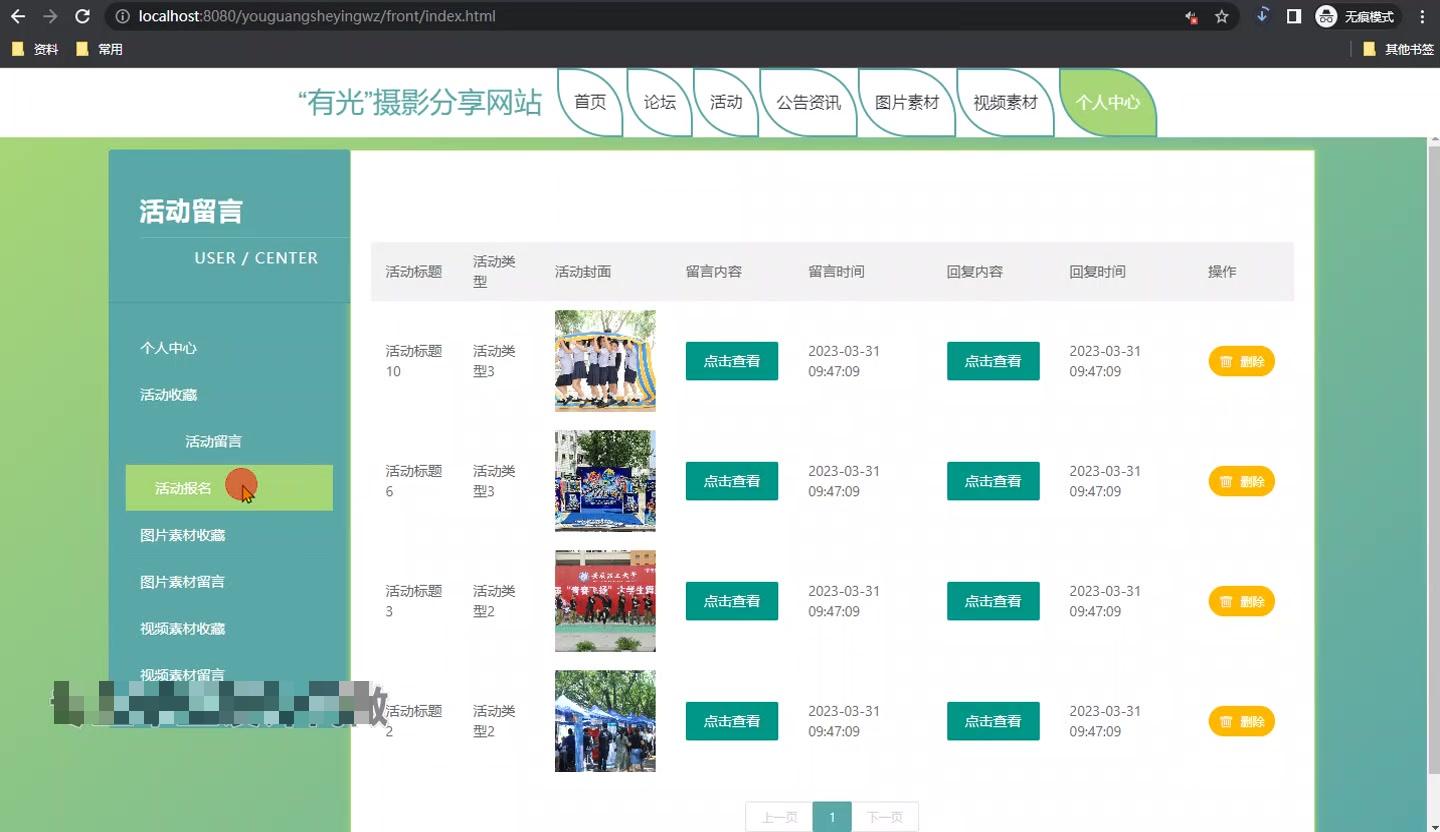This screenshot has height=832, width=1440.
Task: Click the browser refresh icon
Action: 82,16
